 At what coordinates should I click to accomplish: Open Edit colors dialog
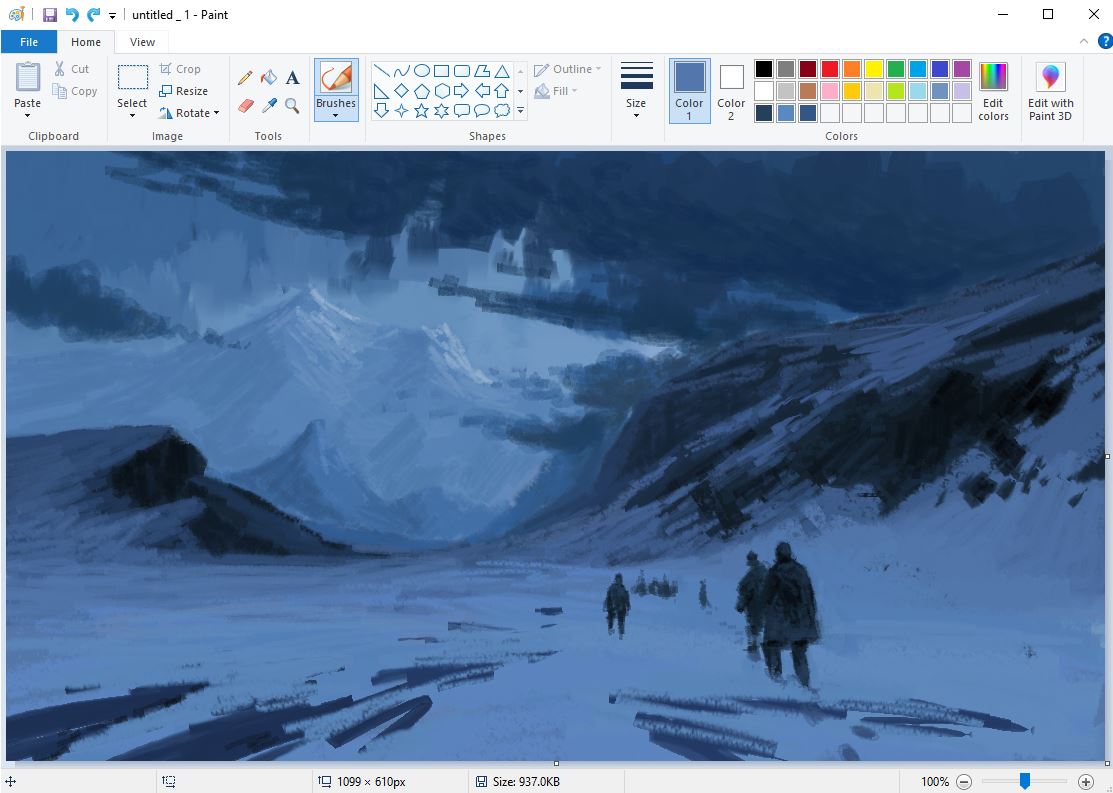point(993,91)
